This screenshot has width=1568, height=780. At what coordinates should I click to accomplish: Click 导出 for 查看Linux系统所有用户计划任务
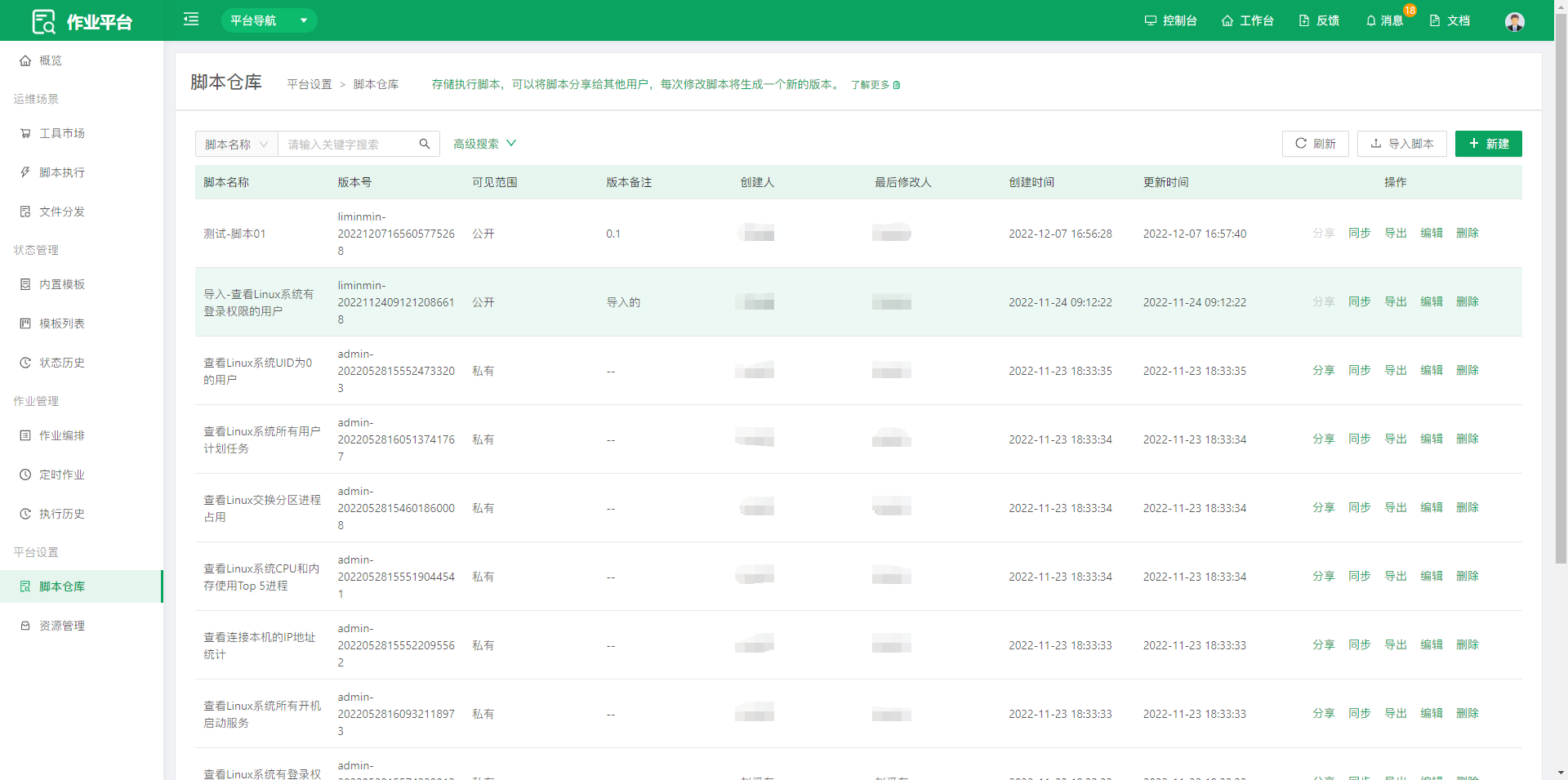1396,439
